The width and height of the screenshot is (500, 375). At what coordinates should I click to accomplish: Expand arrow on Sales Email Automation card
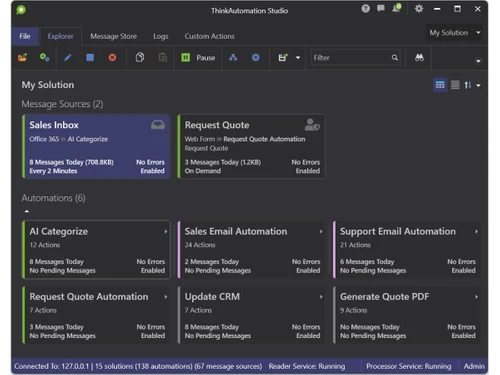coord(321,231)
